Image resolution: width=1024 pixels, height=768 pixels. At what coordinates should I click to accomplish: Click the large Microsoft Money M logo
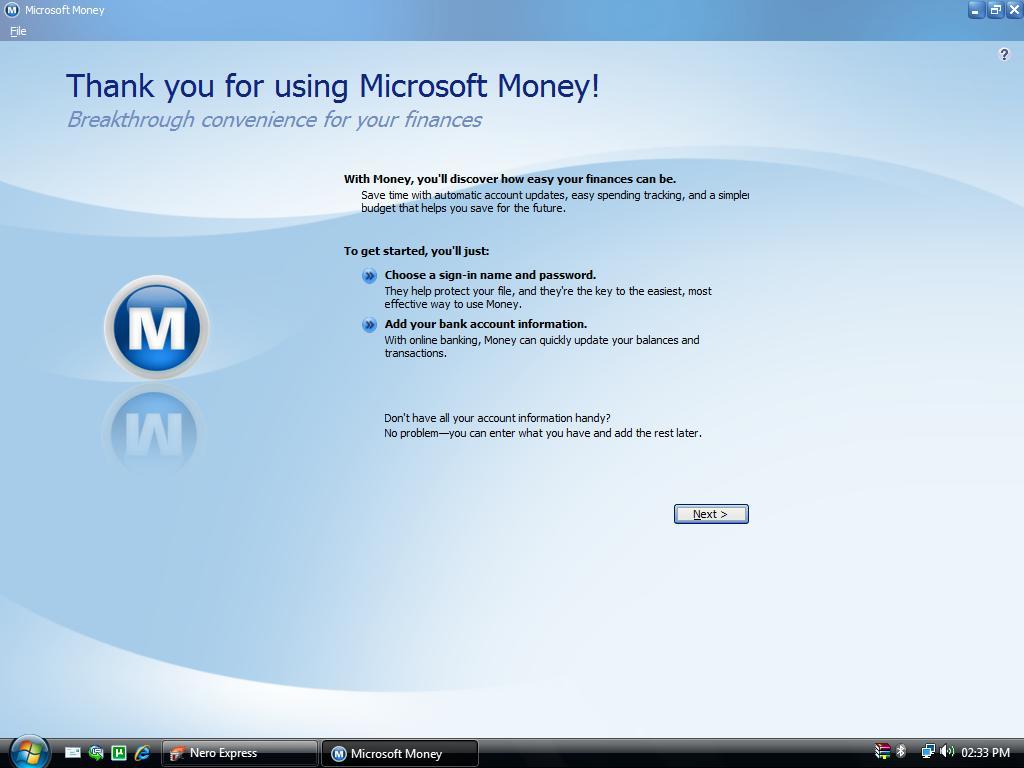point(156,327)
